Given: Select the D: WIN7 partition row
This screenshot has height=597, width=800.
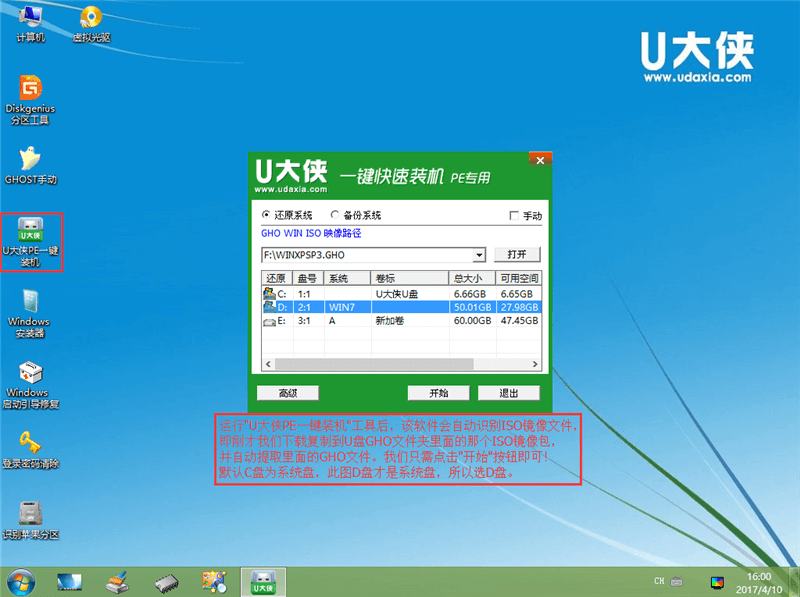Looking at the screenshot, I should tap(402, 307).
